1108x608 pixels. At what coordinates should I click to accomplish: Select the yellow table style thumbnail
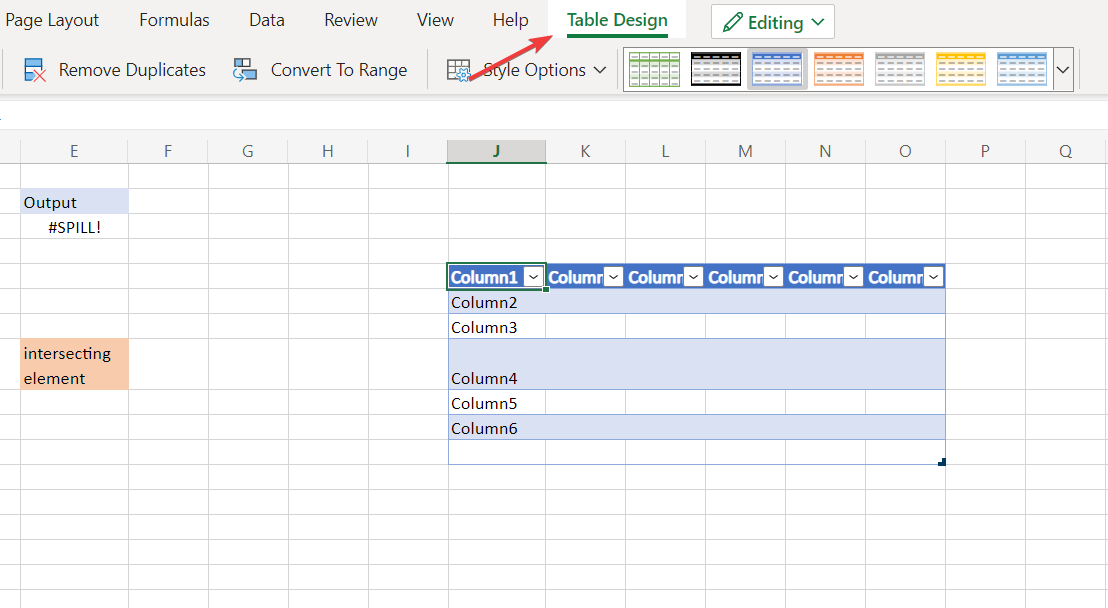coord(961,69)
